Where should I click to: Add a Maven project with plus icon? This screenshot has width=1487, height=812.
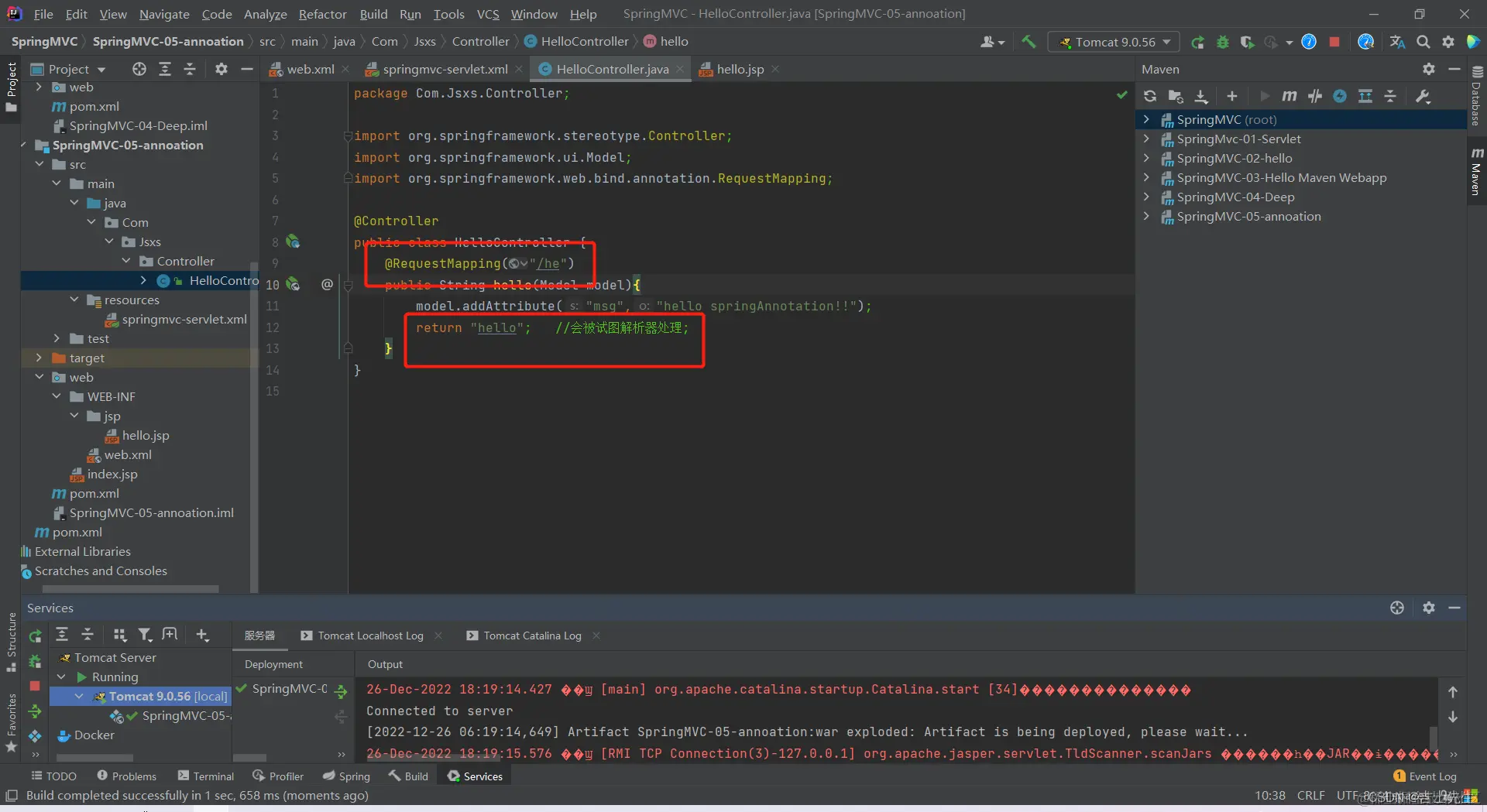click(x=1232, y=96)
